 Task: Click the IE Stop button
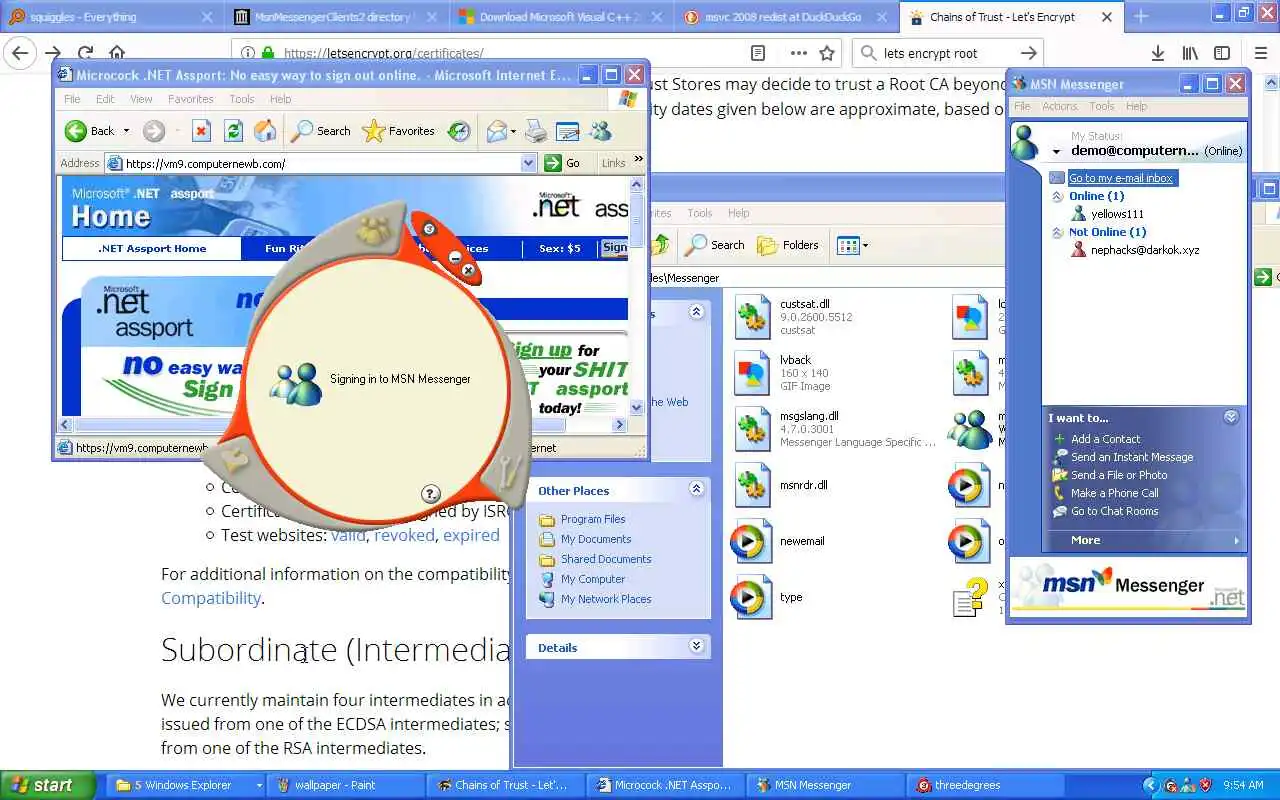[x=201, y=131]
